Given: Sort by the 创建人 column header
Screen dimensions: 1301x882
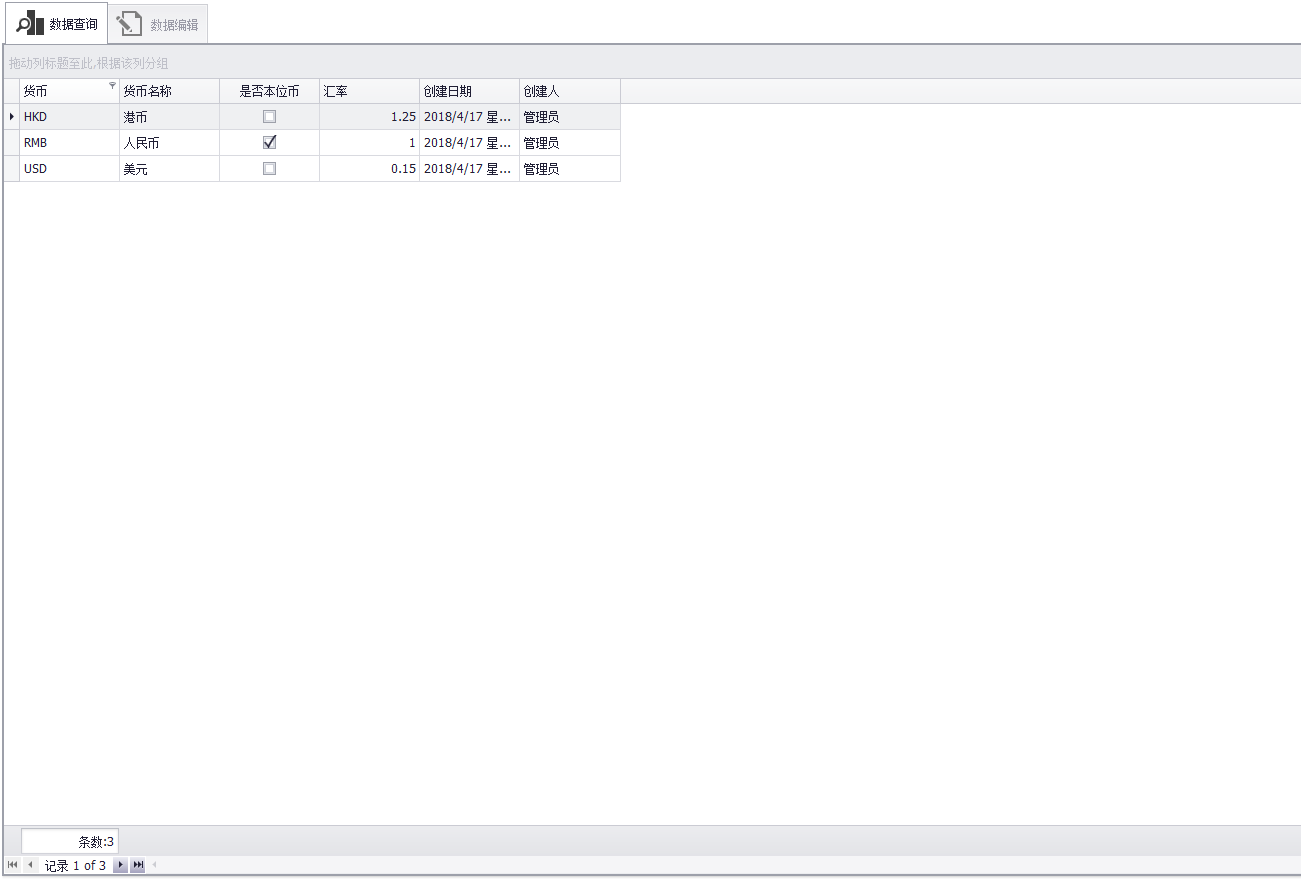Looking at the screenshot, I should (x=569, y=91).
